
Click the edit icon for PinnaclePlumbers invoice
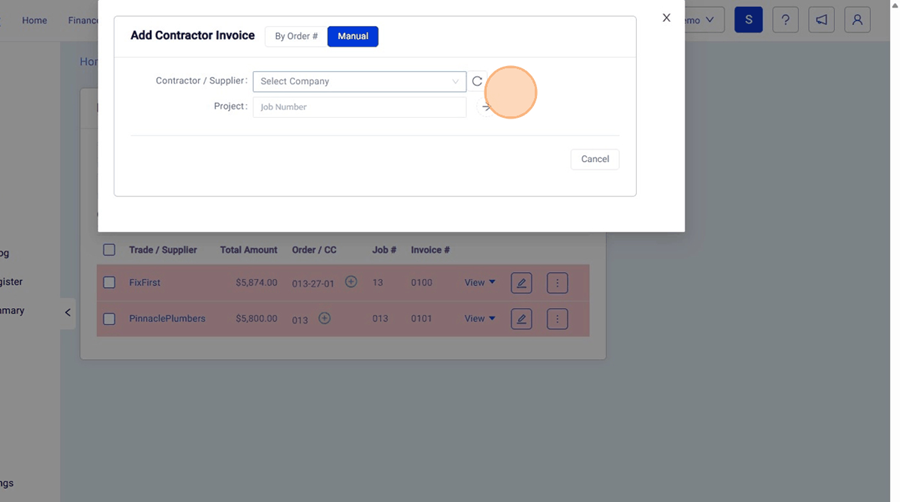[x=521, y=319]
